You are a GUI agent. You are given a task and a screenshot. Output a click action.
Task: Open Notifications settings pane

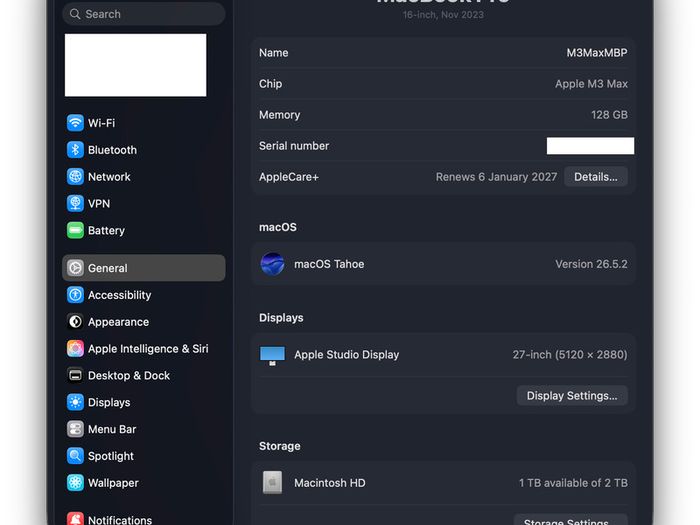144,519
